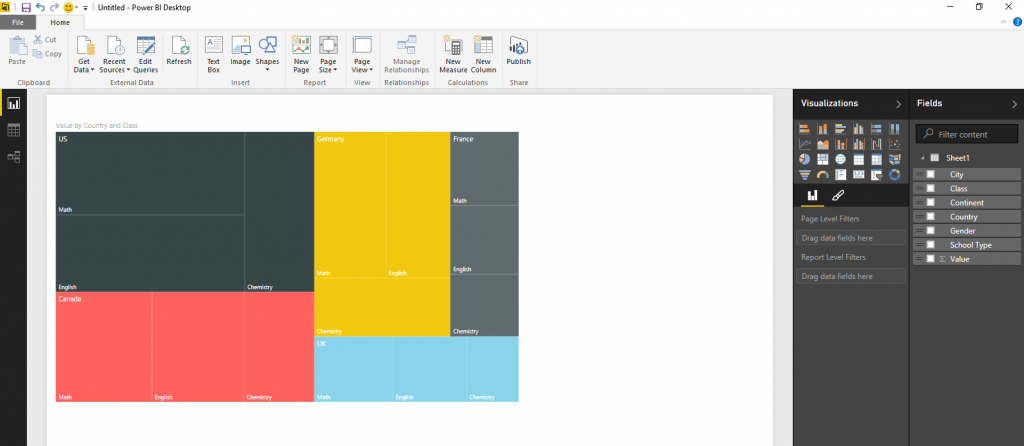Click the Report Level Filters drop well
1024x446 pixels.
(x=851, y=276)
